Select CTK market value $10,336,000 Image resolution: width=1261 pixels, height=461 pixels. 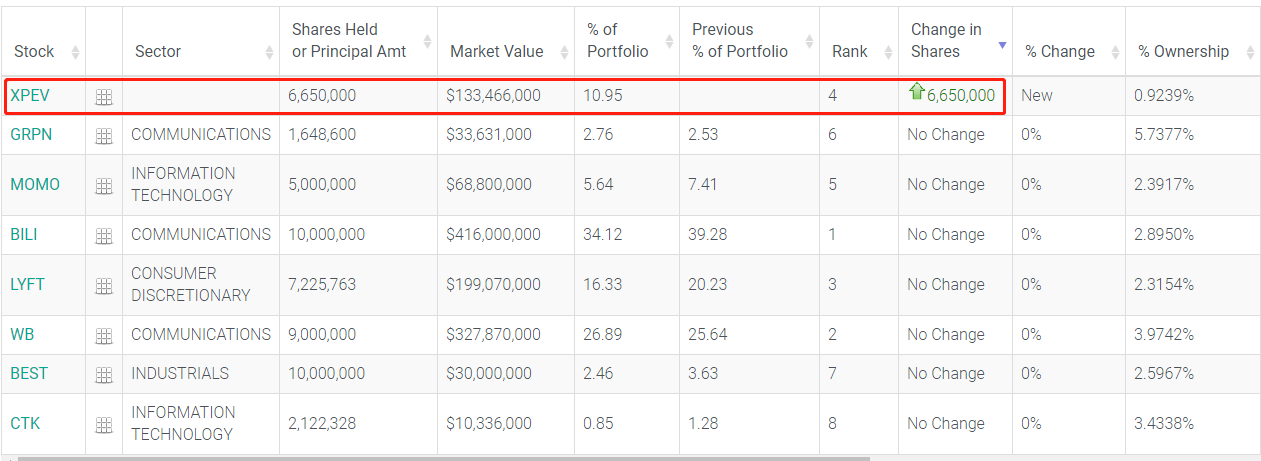[489, 423]
